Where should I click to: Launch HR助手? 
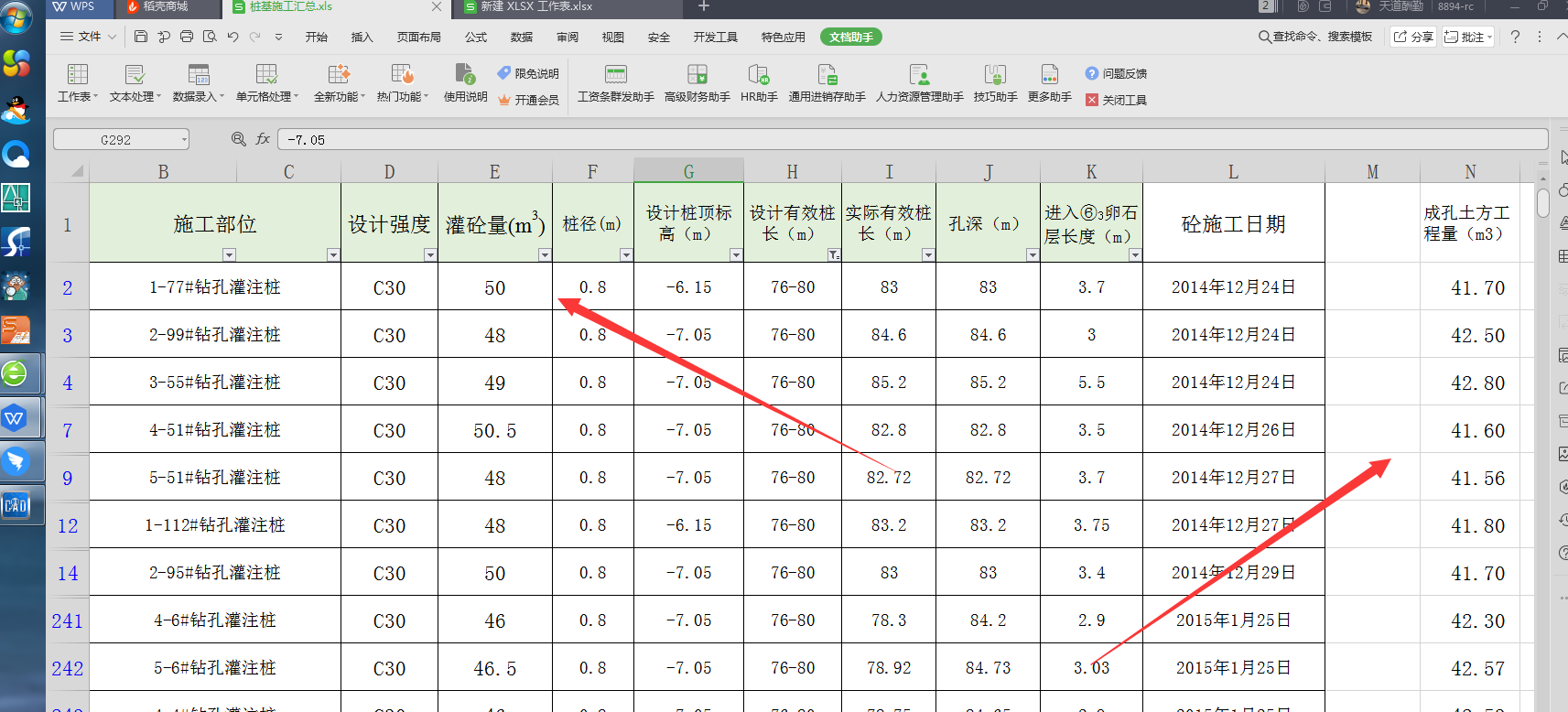tap(759, 83)
